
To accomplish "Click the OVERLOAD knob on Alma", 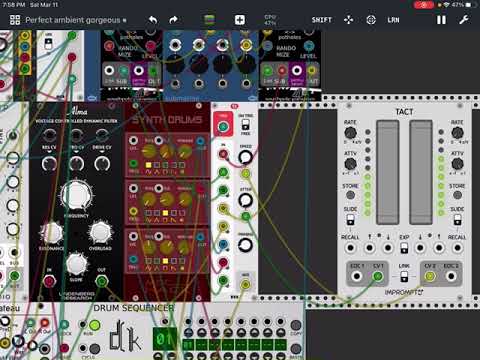I will click(100, 232).
